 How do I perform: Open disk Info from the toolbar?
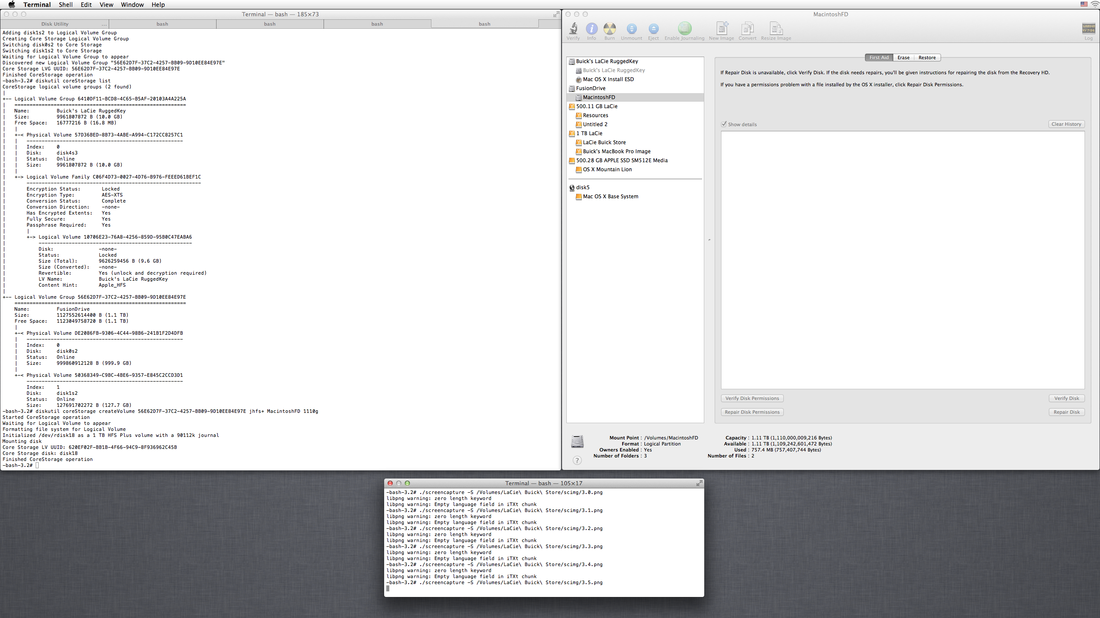click(591, 30)
